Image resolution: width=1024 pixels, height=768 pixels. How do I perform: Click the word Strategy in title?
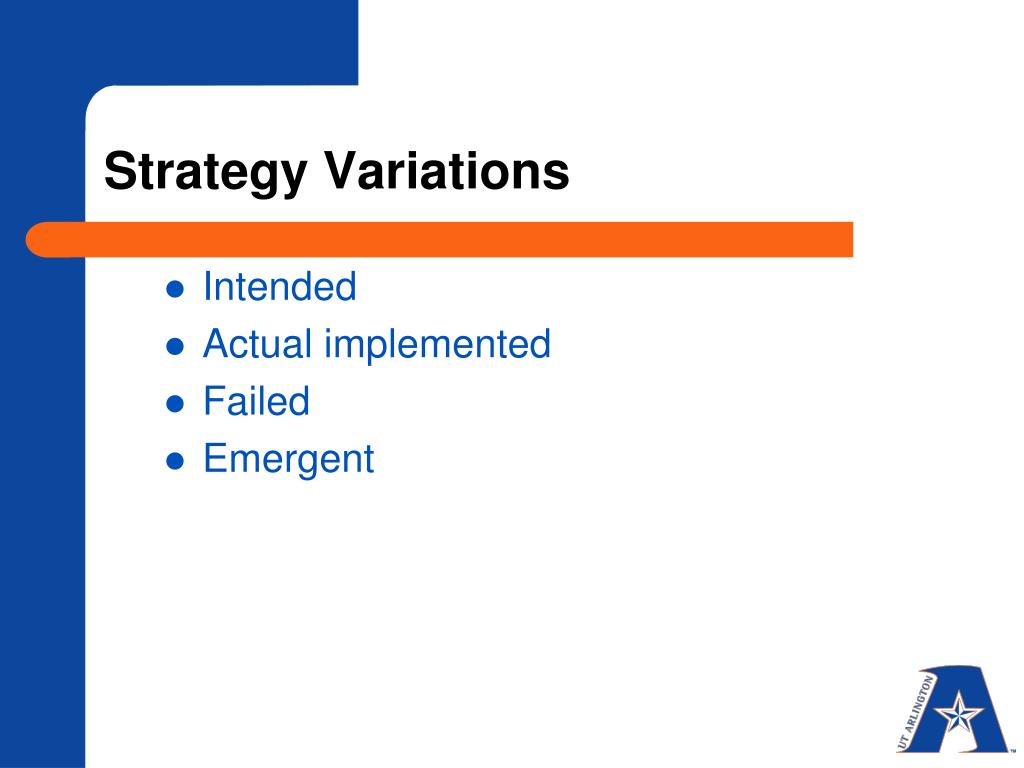point(205,172)
